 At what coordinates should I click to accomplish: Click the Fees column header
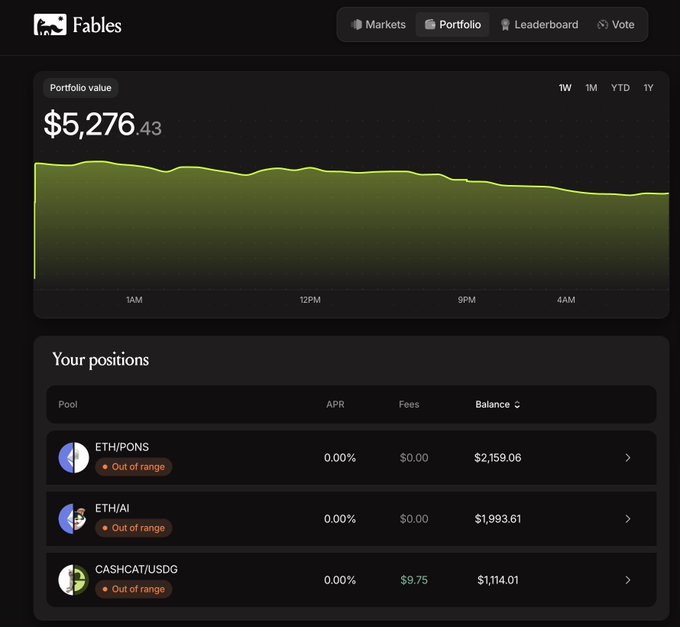409,405
